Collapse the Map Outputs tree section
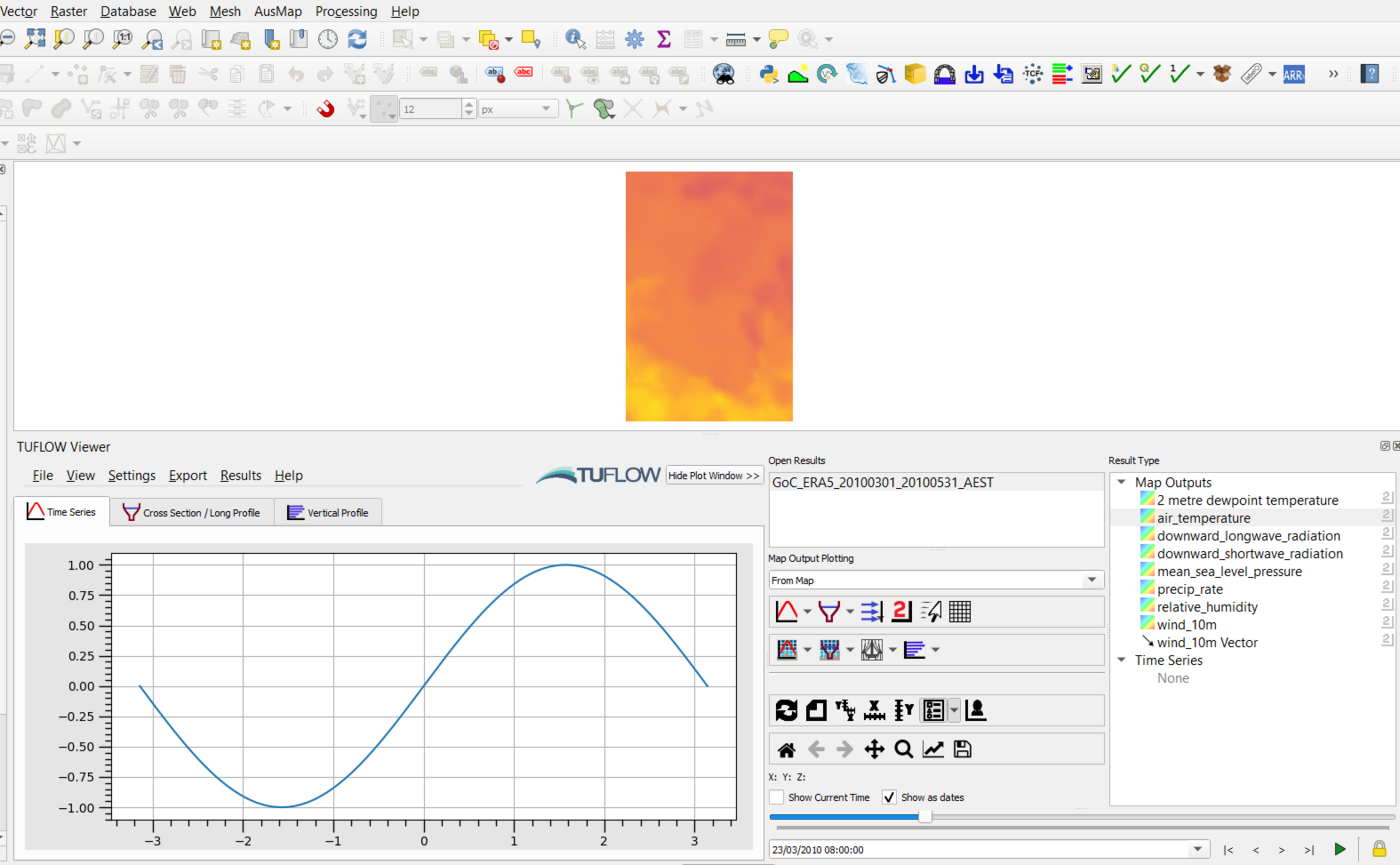1400x865 pixels. pyautogui.click(x=1121, y=481)
